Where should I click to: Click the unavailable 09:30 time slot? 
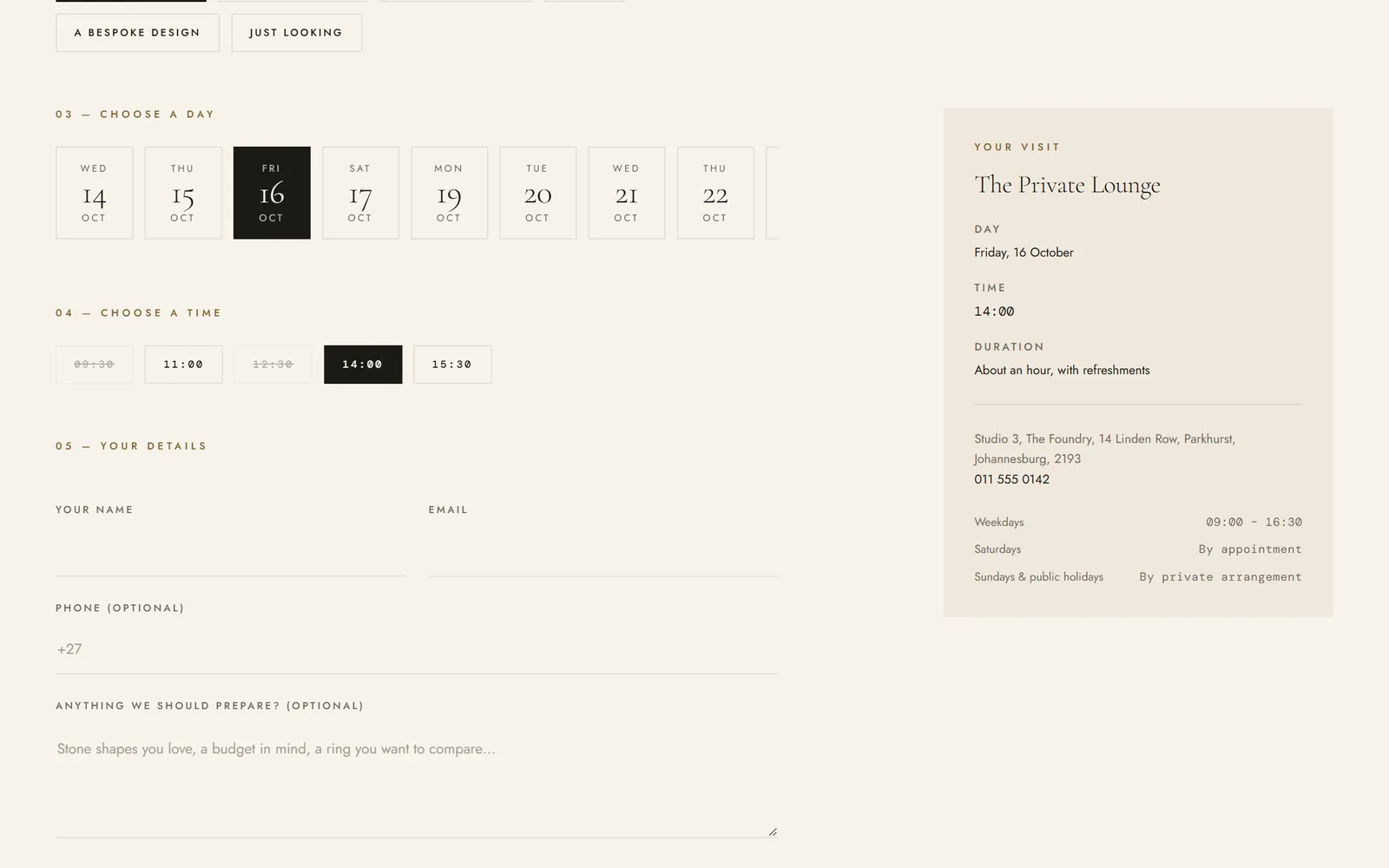(x=94, y=365)
